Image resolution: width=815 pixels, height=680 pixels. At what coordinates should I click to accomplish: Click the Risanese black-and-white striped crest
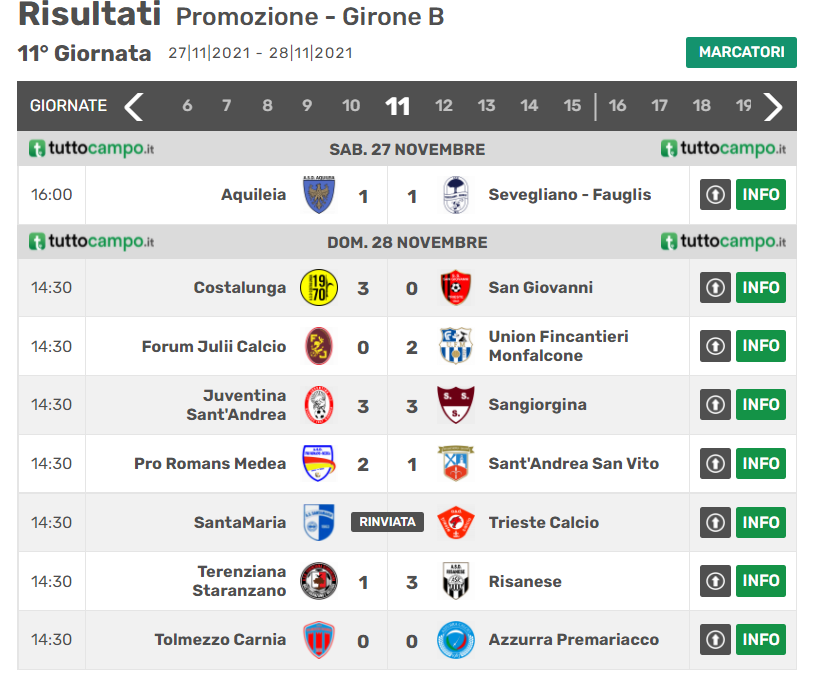456,581
